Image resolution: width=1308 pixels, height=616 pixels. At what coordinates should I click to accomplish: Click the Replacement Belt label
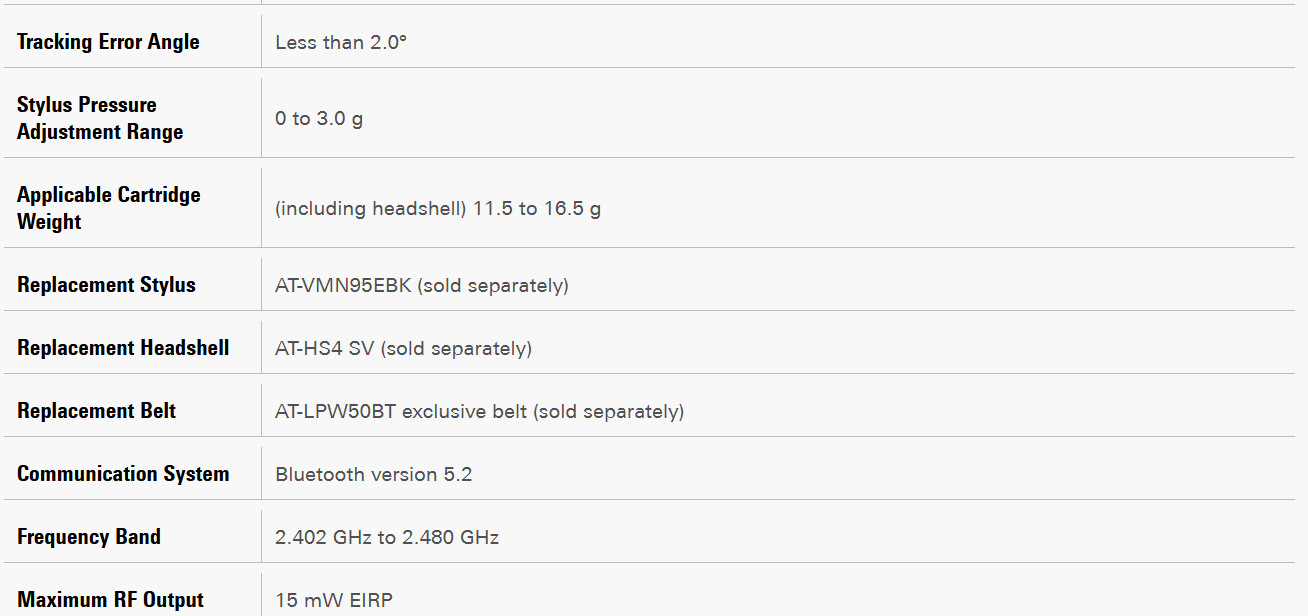point(96,411)
